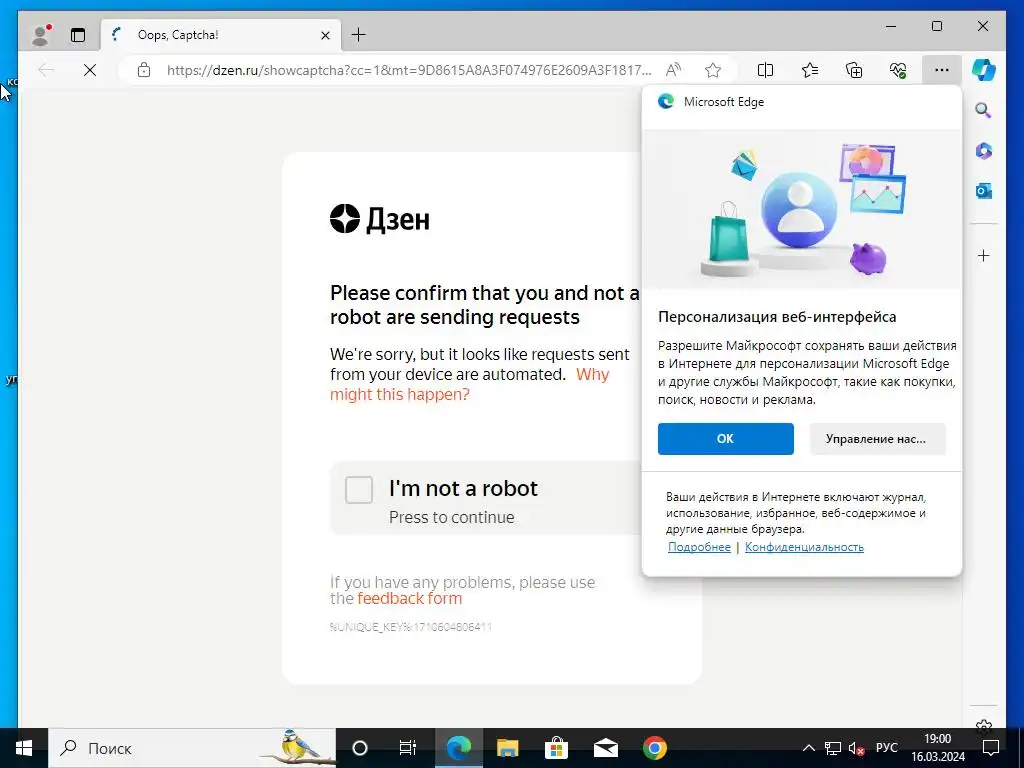Open Chrome from taskbar
Image resolution: width=1024 pixels, height=768 pixels.
654,748
